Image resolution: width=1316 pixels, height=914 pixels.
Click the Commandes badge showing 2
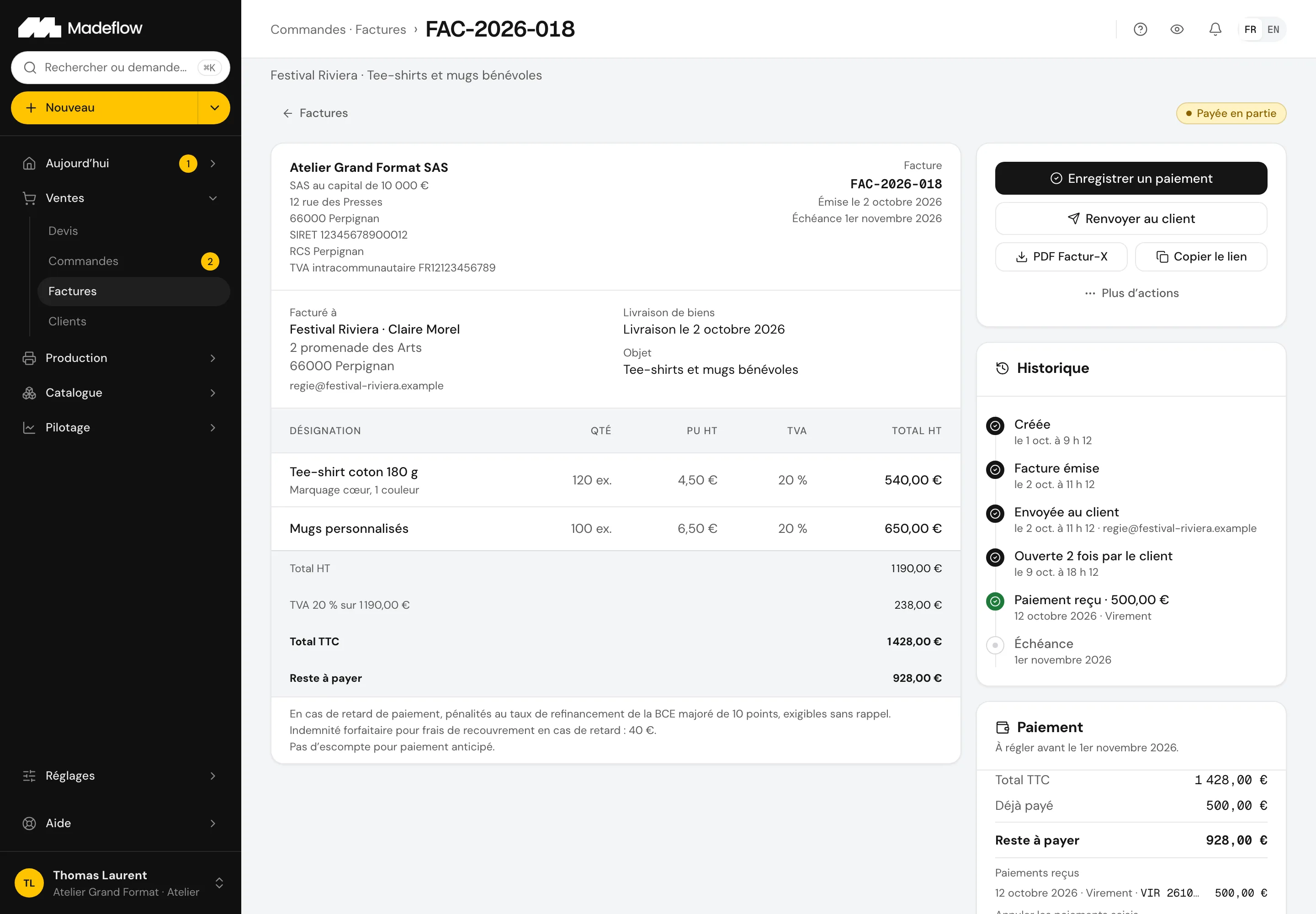210,261
